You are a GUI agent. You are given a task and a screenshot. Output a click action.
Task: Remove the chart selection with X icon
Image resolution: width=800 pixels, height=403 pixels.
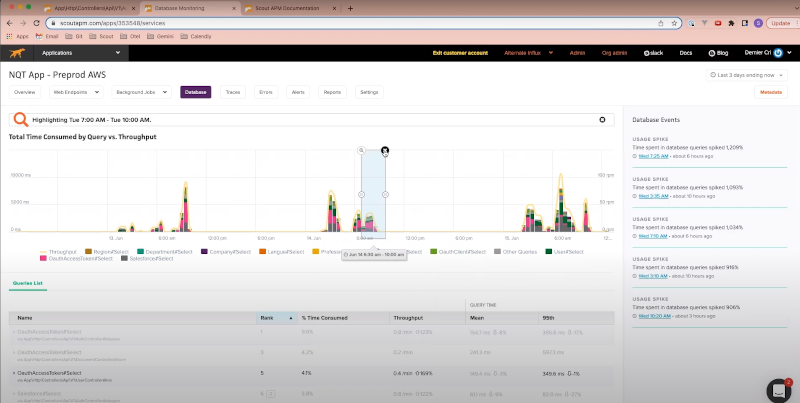point(385,150)
